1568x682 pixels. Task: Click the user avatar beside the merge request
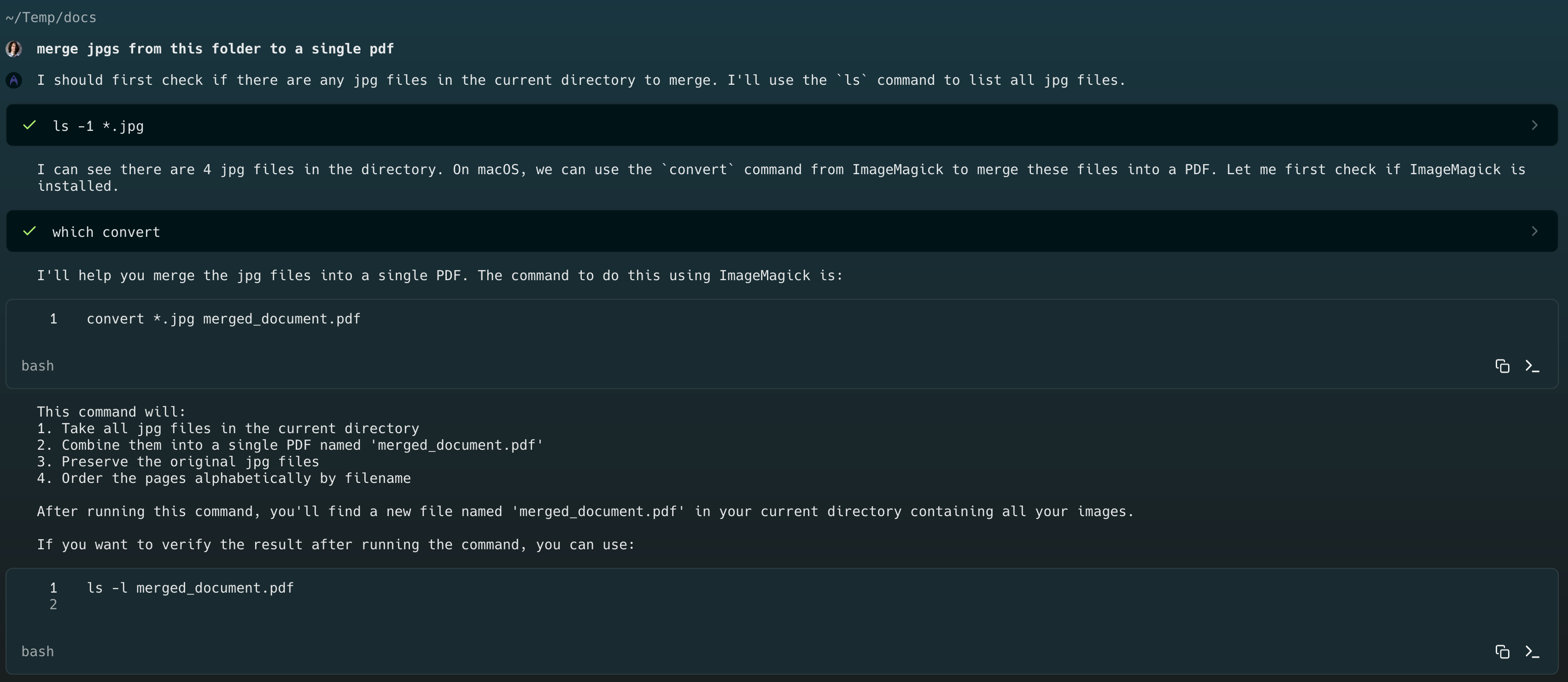[14, 49]
